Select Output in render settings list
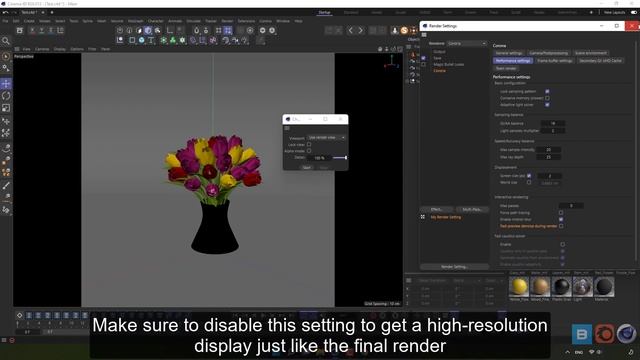Screen dimensions: 640x360 [439, 52]
